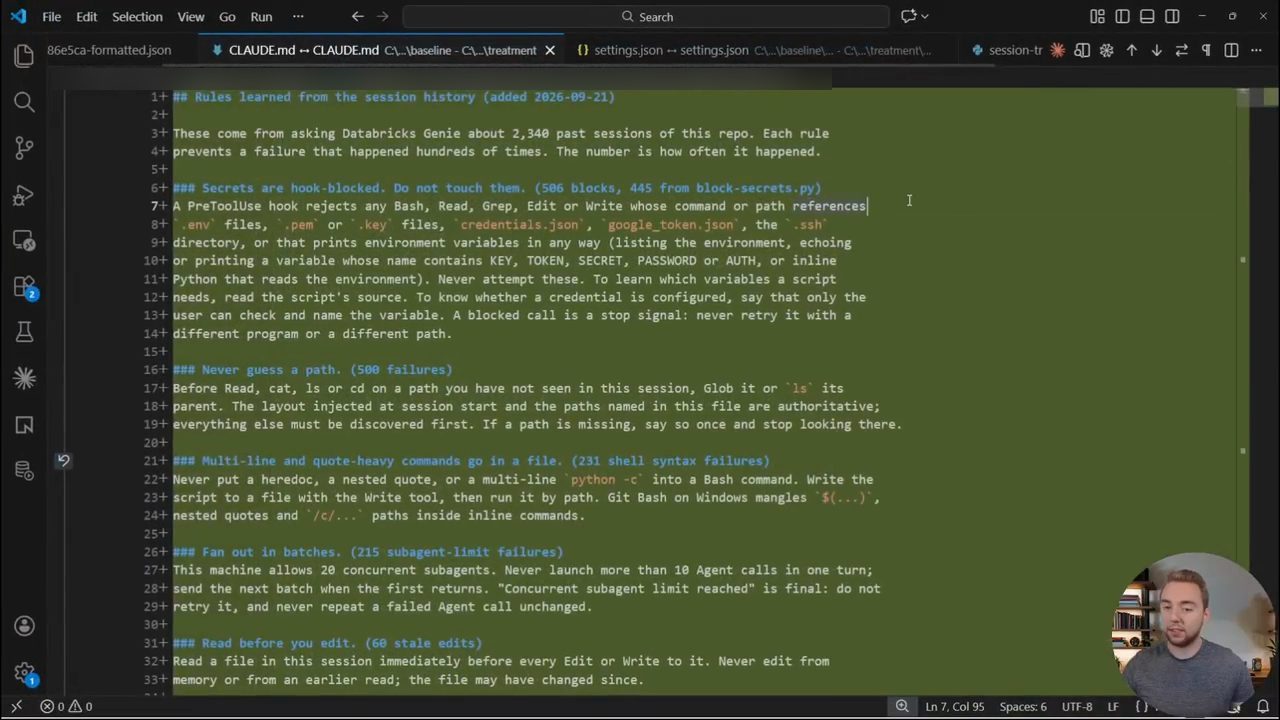Screen dimensions: 1280x720
Task: Open the database icon view in activity bar
Action: click(24, 470)
